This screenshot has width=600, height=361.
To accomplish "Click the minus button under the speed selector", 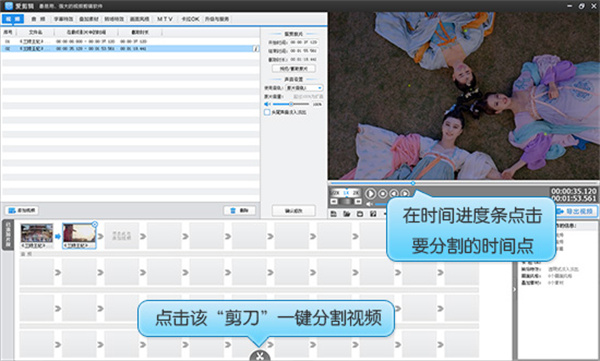I will [x=334, y=201].
